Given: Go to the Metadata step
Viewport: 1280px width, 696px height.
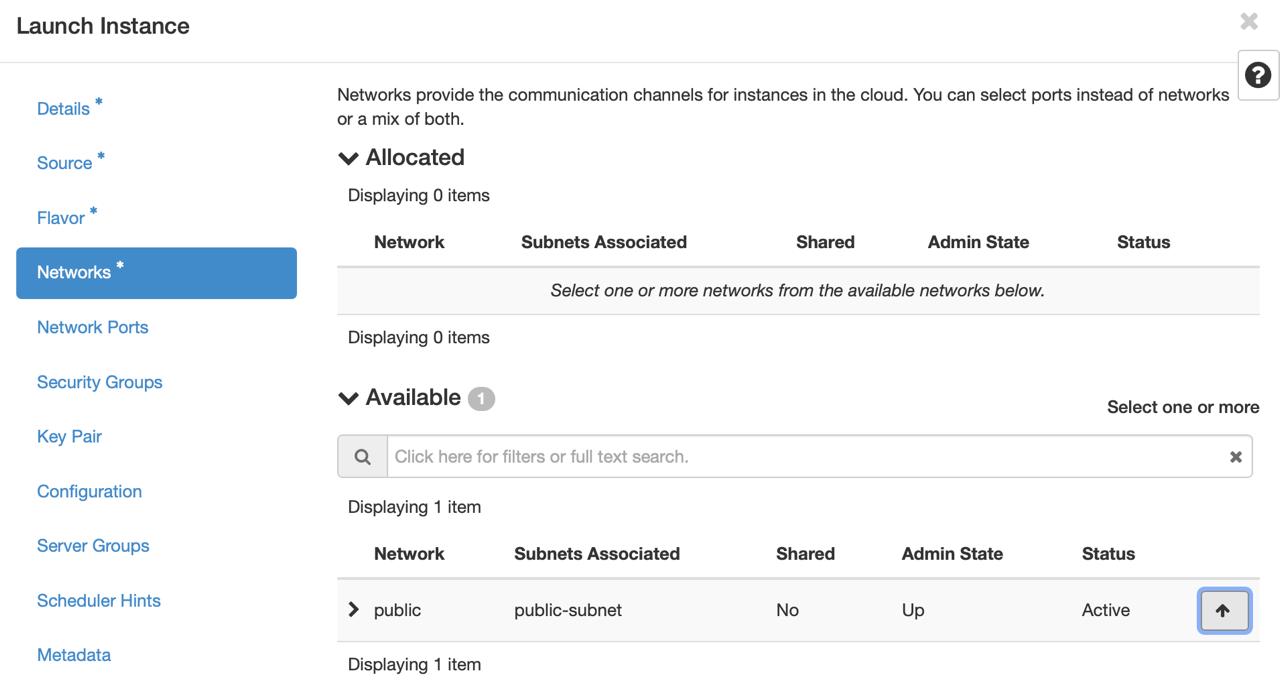Looking at the screenshot, I should point(73,654).
